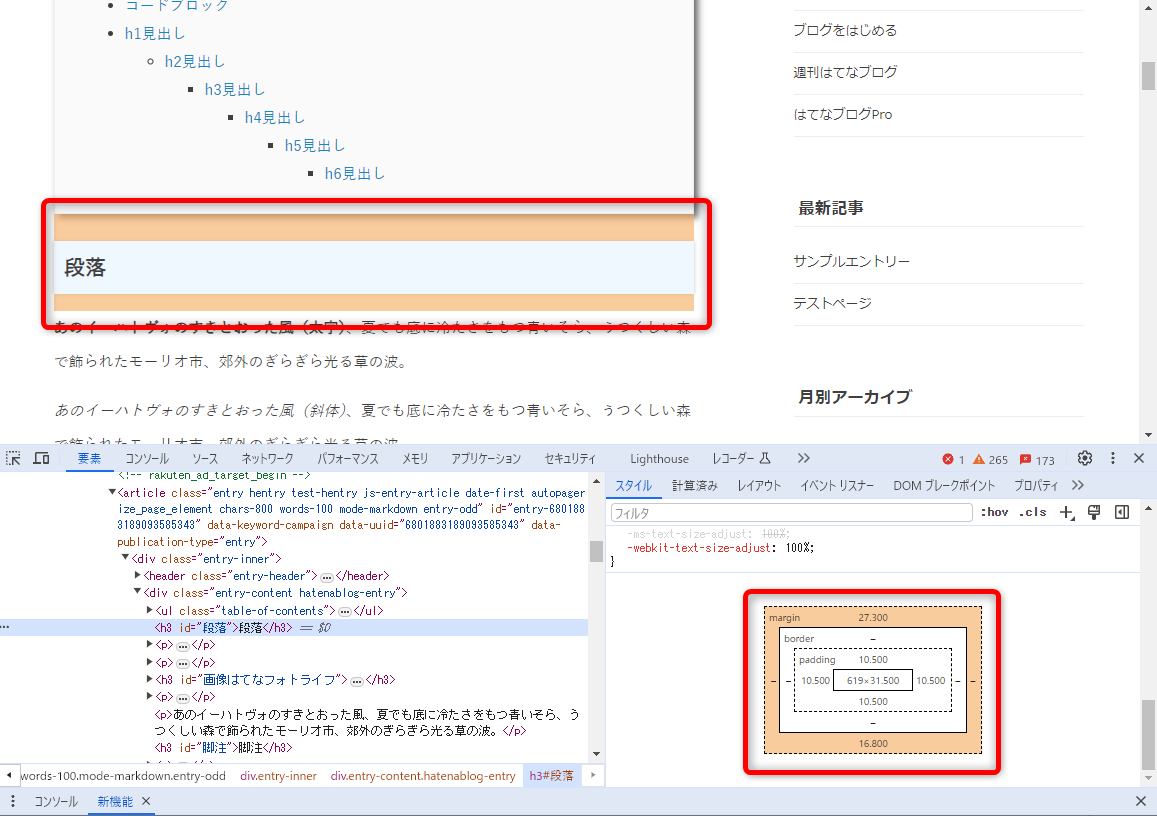The height and width of the screenshot is (816, 1157).
Task: Click the warning count 265 badge
Action: pyautogui.click(x=990, y=460)
